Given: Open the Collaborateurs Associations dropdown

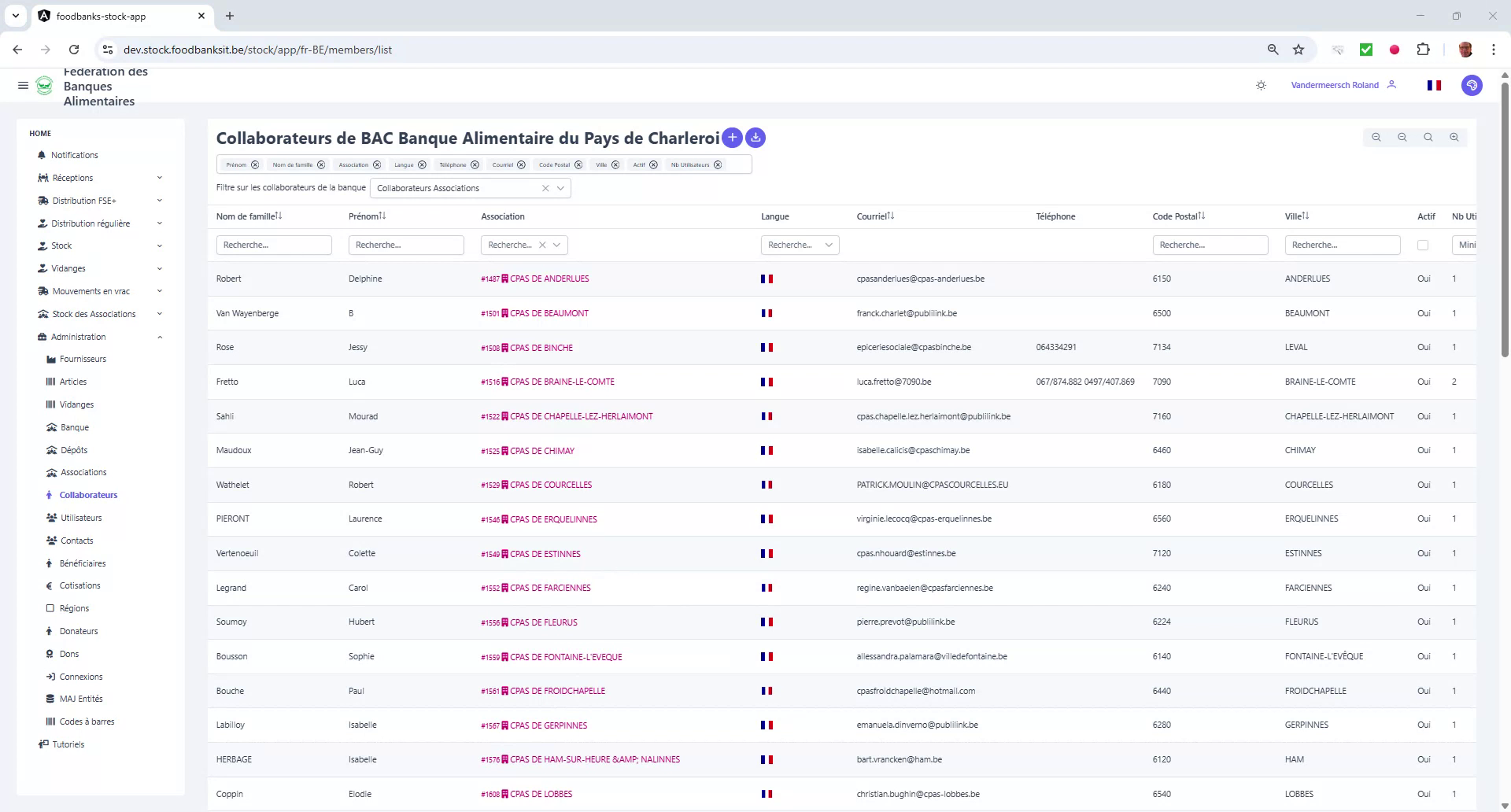Looking at the screenshot, I should (x=560, y=188).
